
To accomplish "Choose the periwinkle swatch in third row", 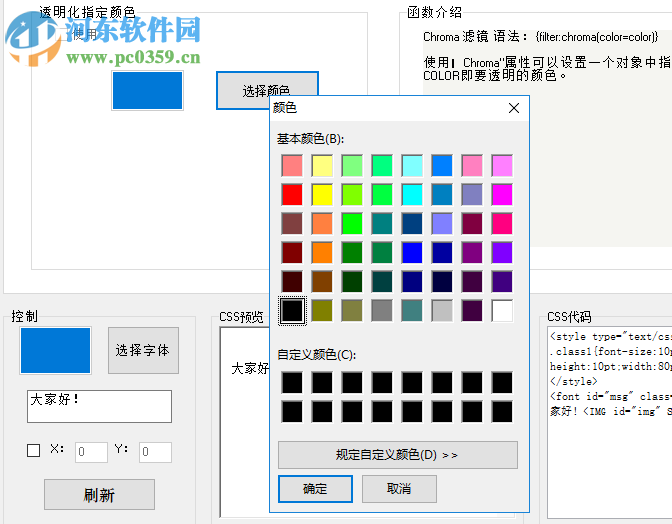I will [442, 224].
